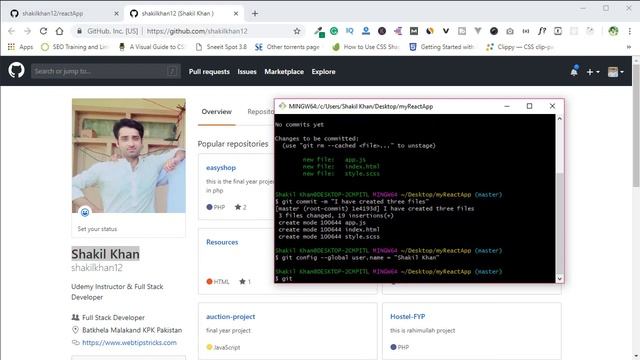Open Sneeit Spot 3.8 bookmark
Screen dimensions: 640x360
(222, 47)
